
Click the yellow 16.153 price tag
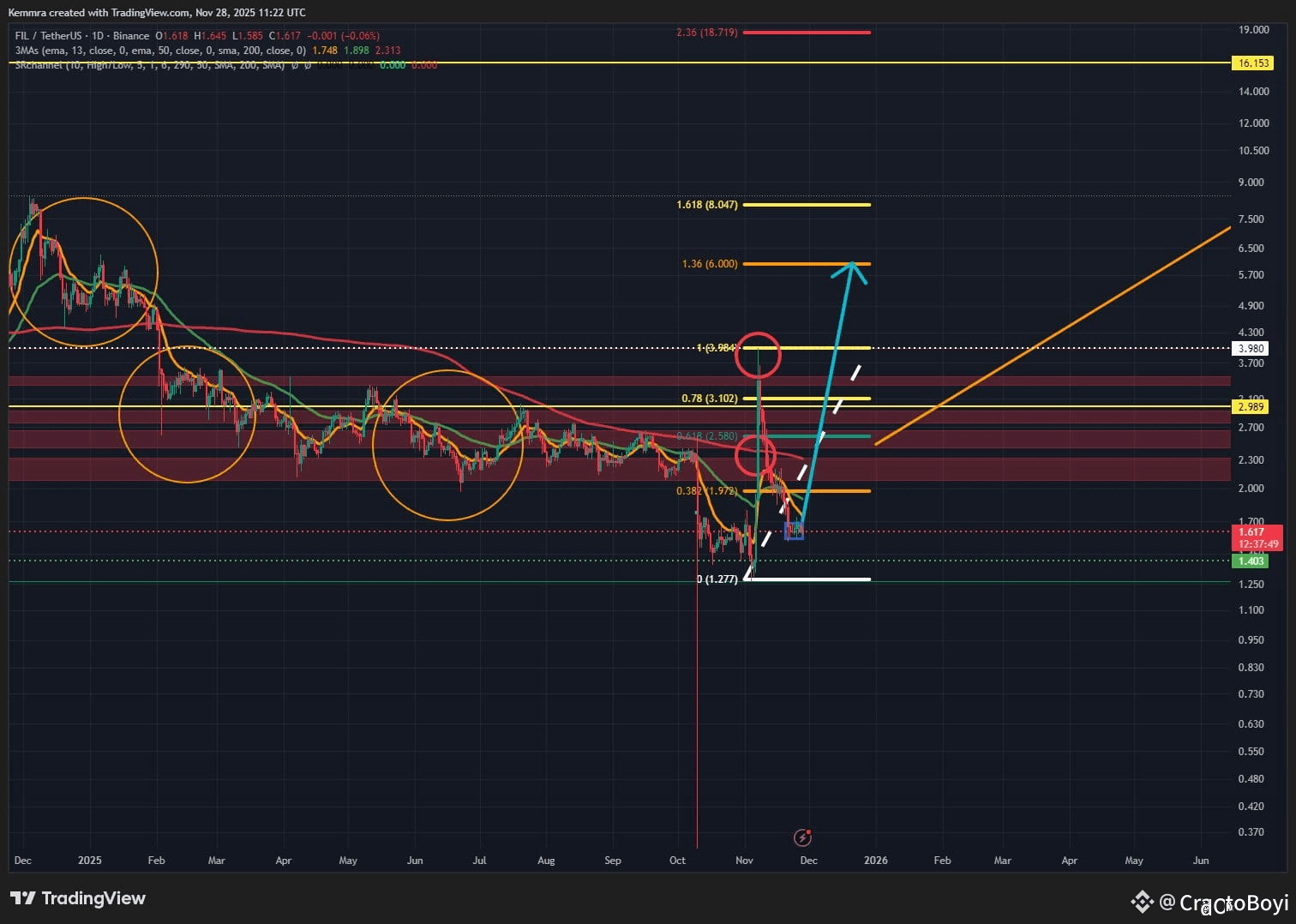1252,63
